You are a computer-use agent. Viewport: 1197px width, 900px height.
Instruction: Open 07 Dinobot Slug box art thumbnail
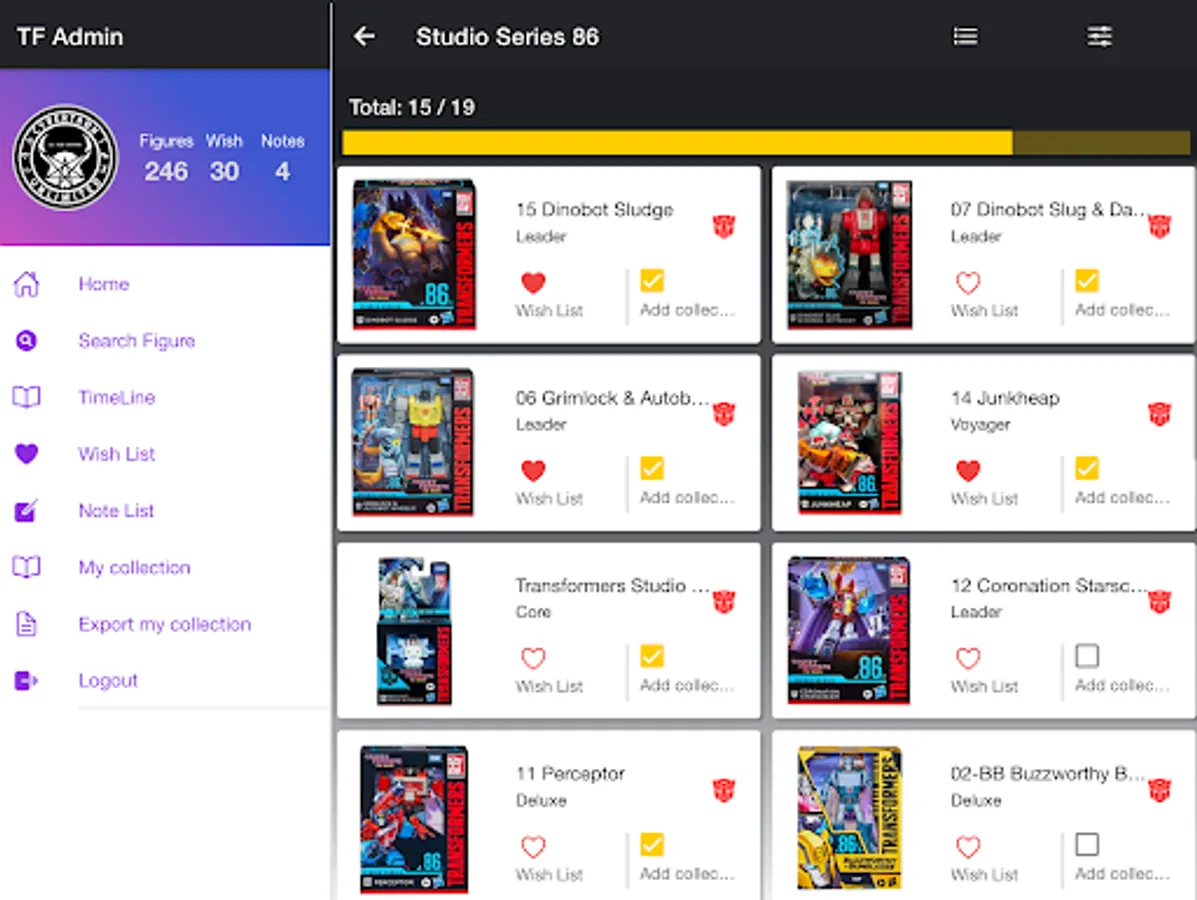tap(850, 254)
